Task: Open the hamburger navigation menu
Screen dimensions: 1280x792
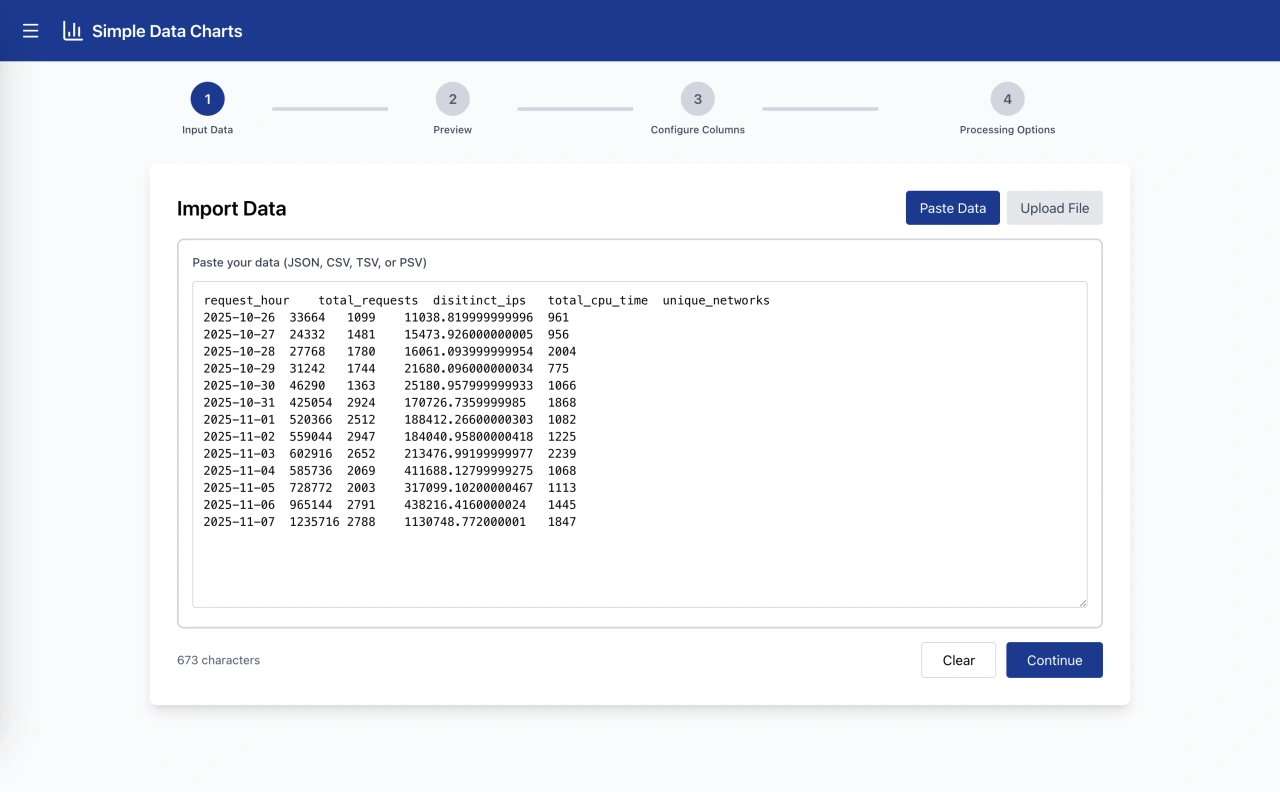Action: point(30,30)
